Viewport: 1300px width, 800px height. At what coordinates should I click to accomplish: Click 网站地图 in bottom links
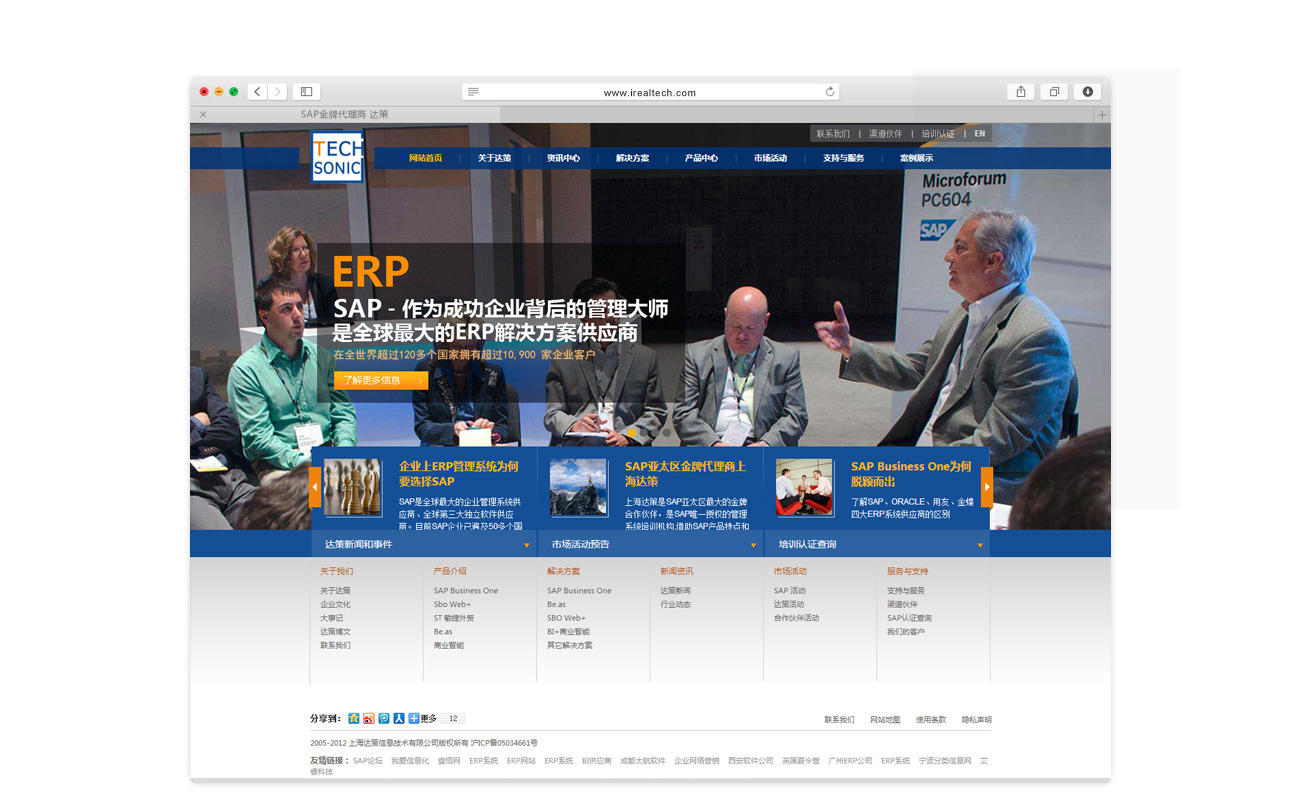[x=885, y=720]
